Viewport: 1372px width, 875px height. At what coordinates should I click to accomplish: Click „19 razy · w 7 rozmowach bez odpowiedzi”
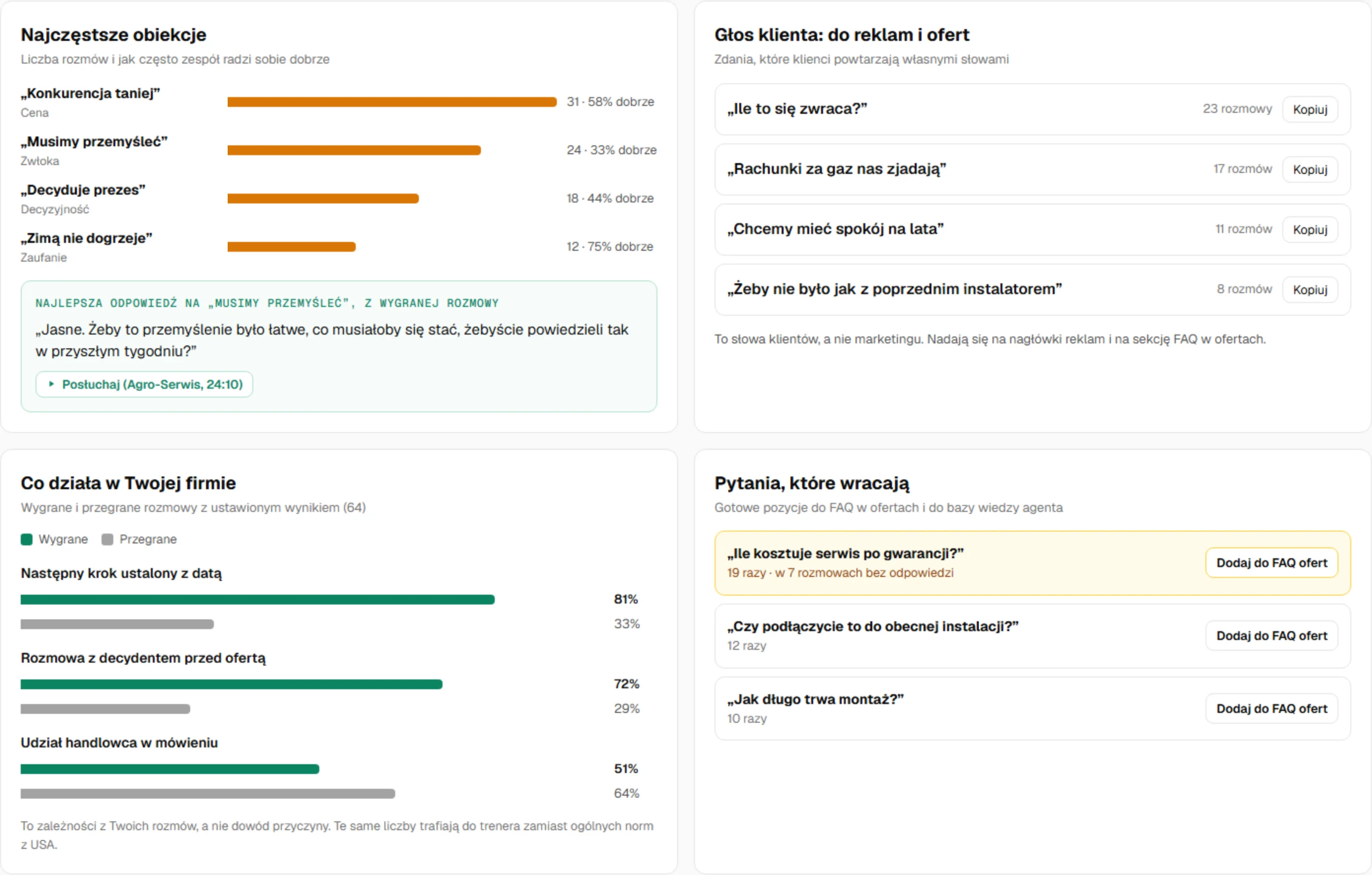(x=840, y=573)
